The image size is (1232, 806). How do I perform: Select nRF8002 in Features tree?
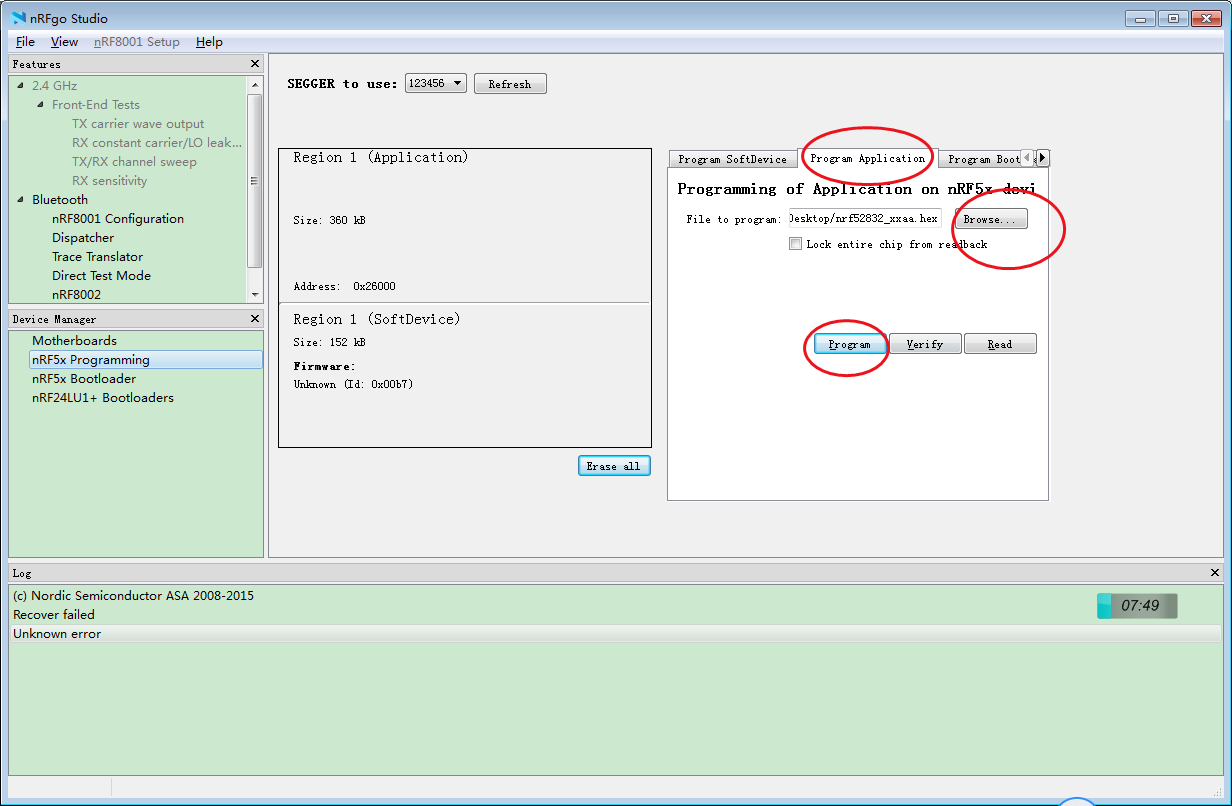coord(77,295)
